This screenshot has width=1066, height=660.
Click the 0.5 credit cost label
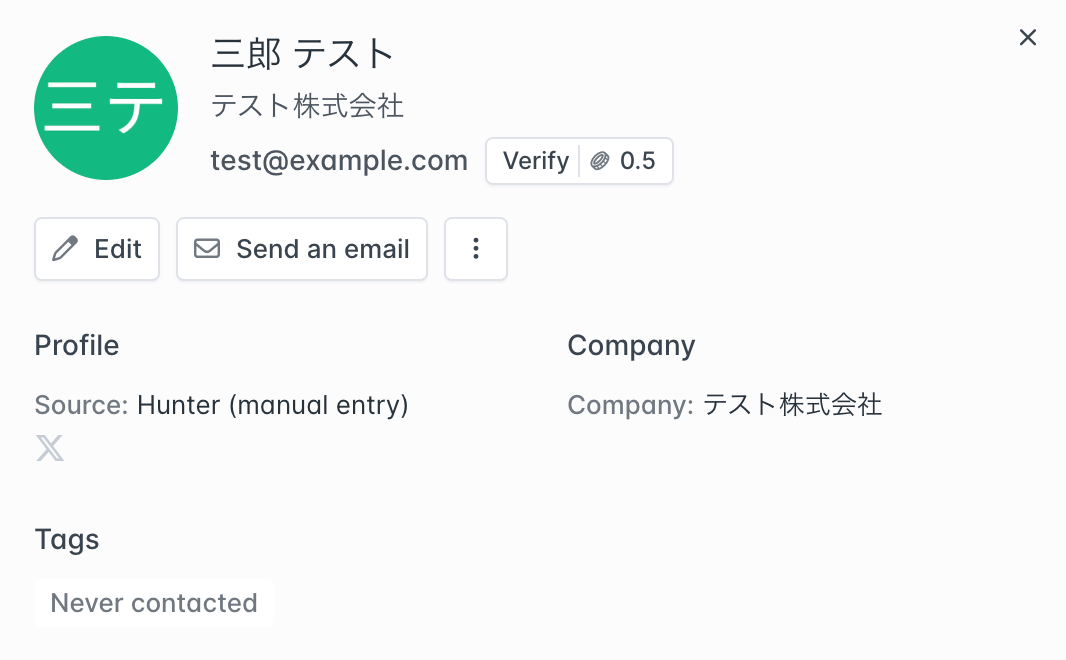point(638,161)
